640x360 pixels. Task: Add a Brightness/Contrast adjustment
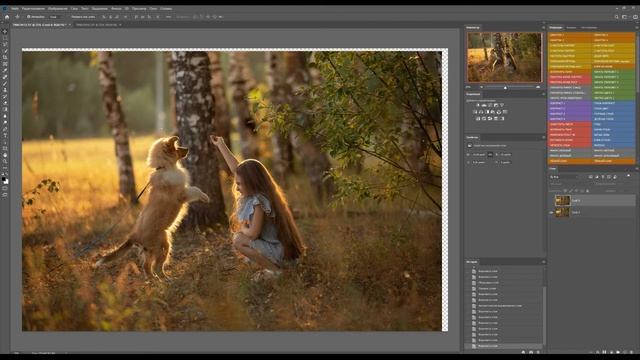coord(478,105)
